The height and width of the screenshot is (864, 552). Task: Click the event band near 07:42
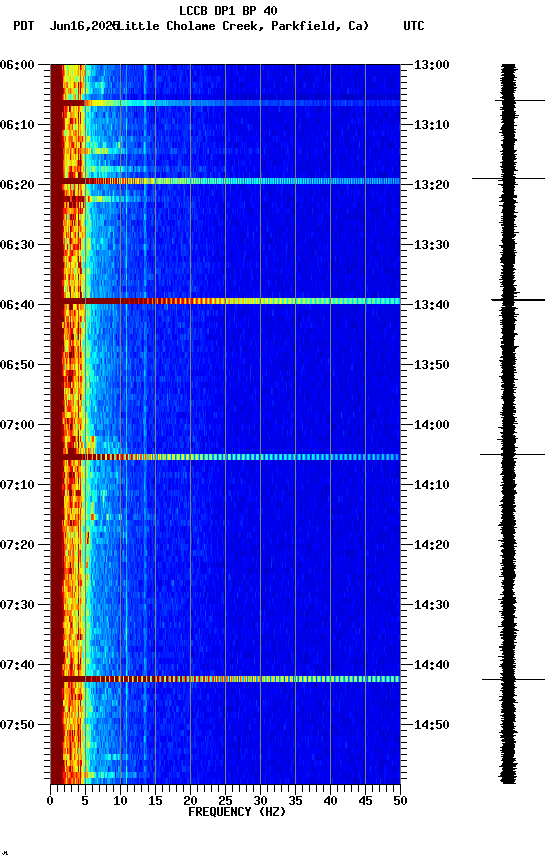click(x=225, y=679)
